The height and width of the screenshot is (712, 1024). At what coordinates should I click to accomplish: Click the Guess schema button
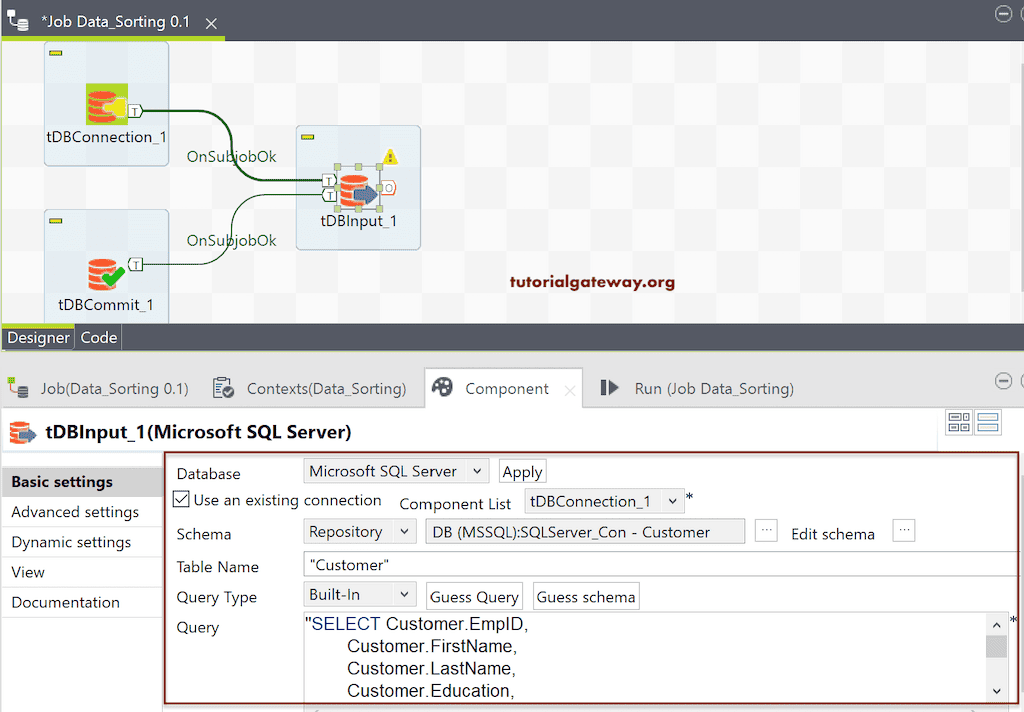(586, 596)
